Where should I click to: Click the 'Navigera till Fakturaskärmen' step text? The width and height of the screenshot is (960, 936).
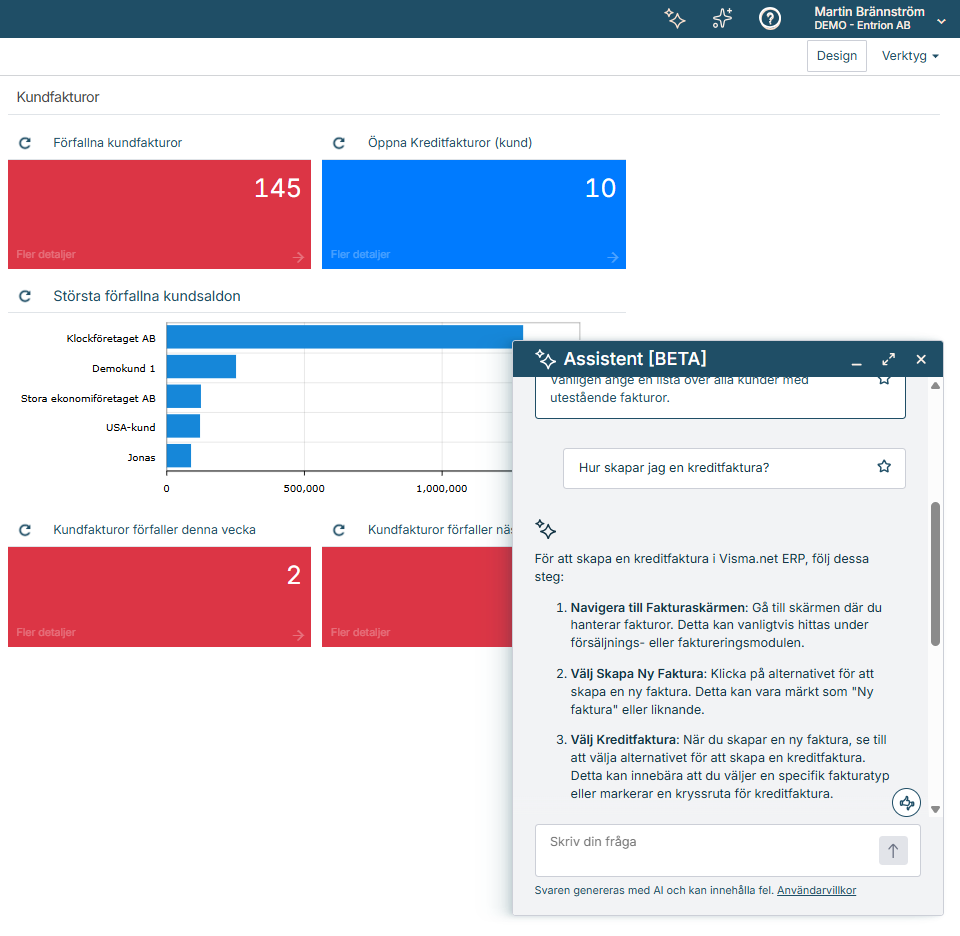tap(659, 608)
